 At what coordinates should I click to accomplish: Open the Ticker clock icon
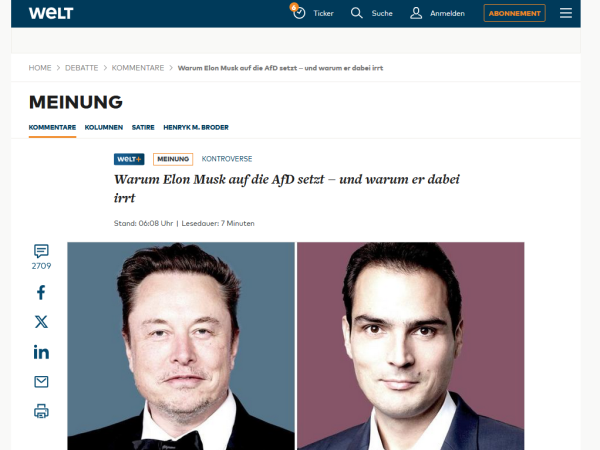pos(299,13)
